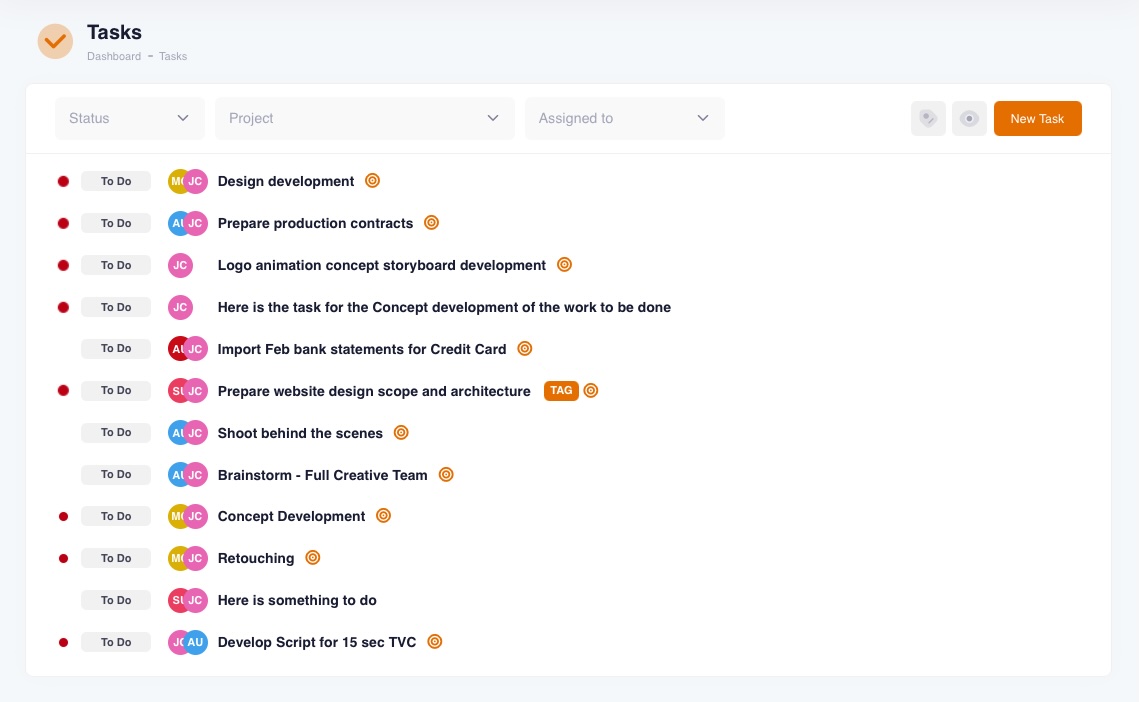Expand the Project filter dropdown

(364, 118)
